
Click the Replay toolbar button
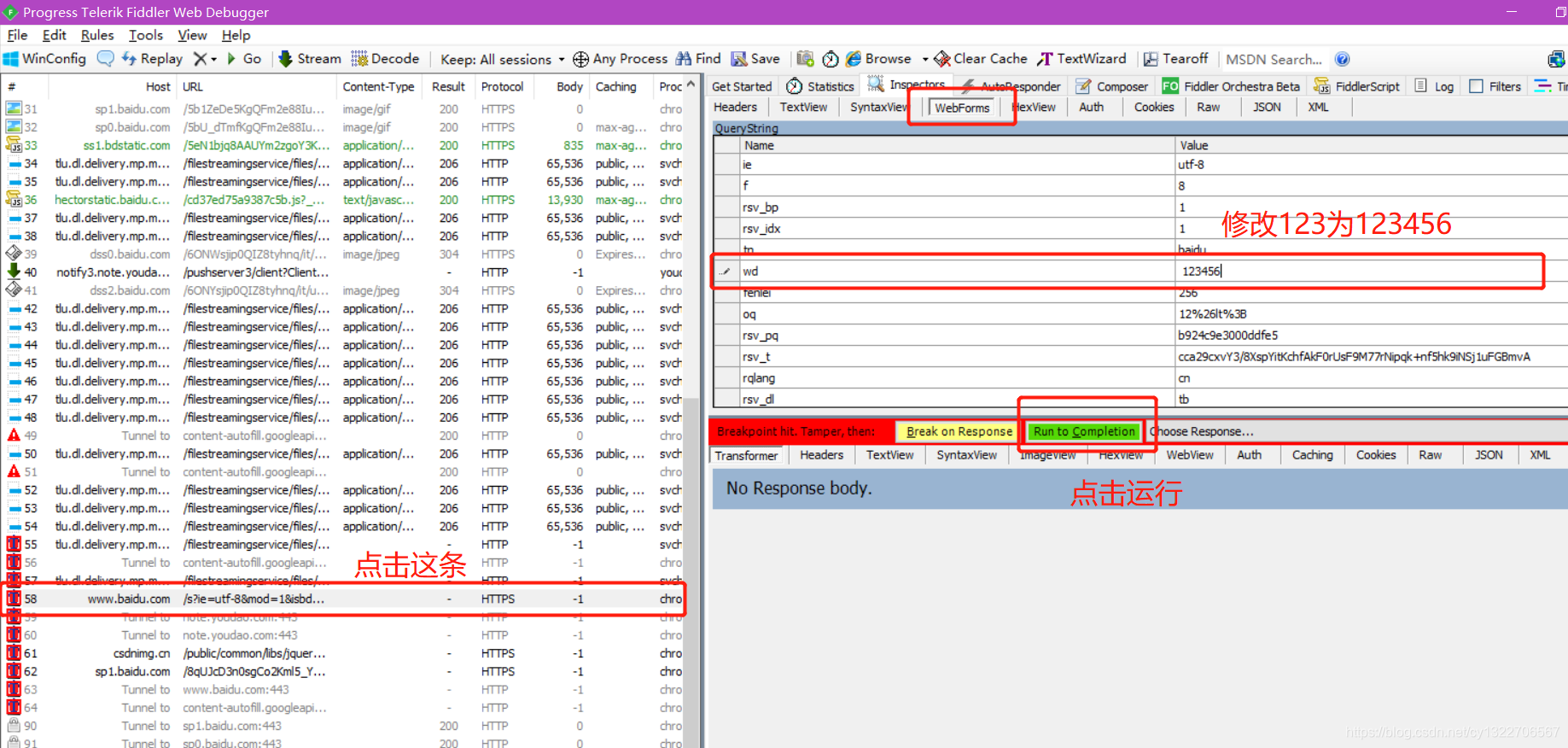coord(152,59)
